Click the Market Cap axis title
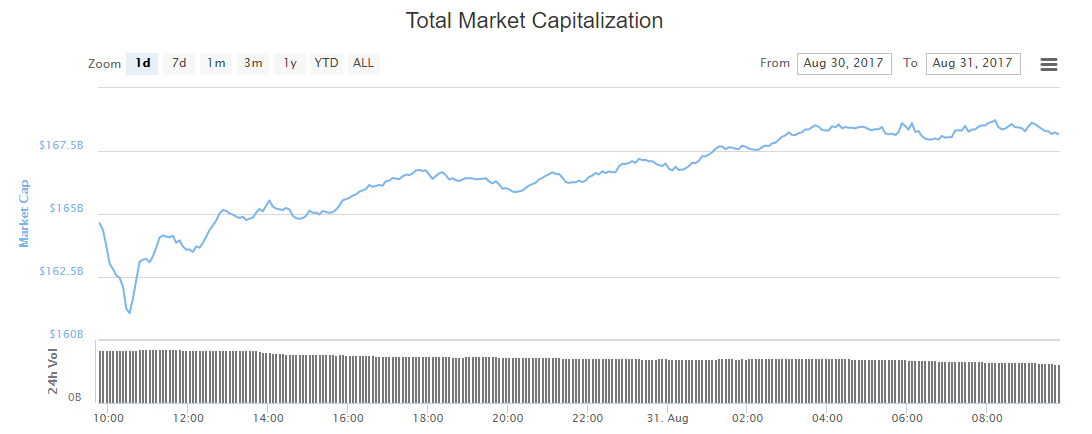Image resolution: width=1092 pixels, height=434 pixels. (x=24, y=213)
